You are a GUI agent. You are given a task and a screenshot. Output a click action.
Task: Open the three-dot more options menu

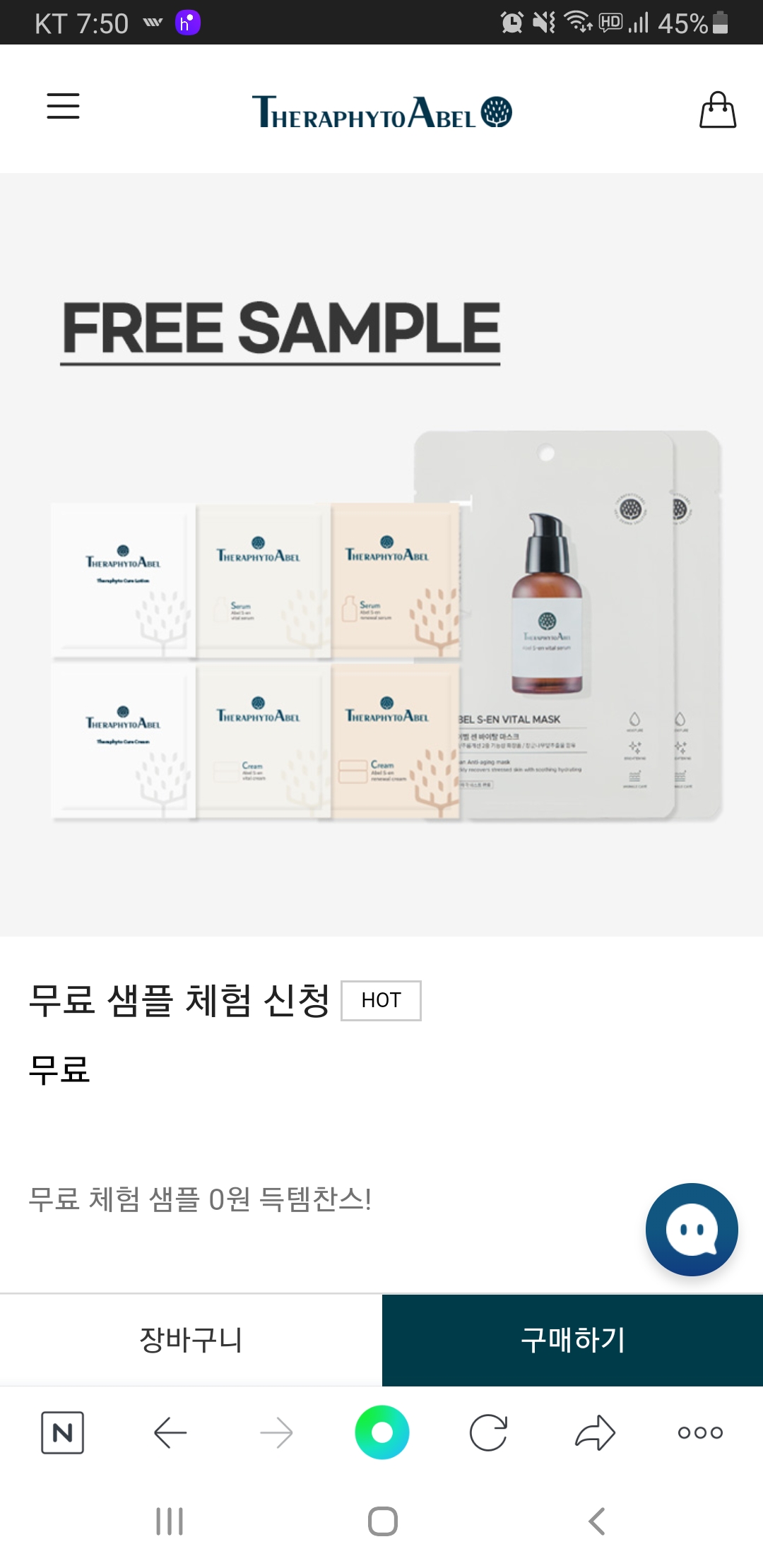click(x=700, y=1432)
